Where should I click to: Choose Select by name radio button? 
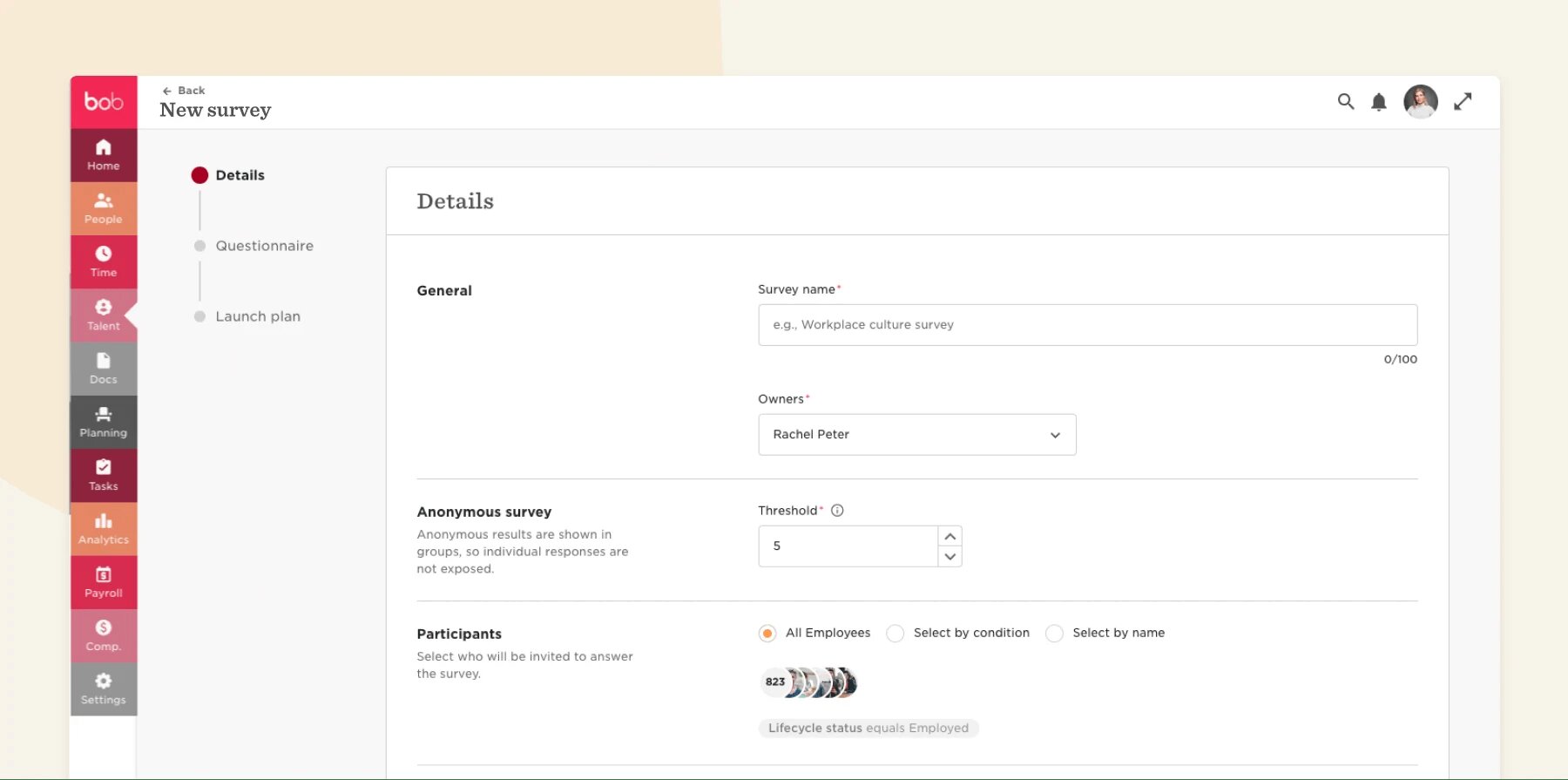1054,634
